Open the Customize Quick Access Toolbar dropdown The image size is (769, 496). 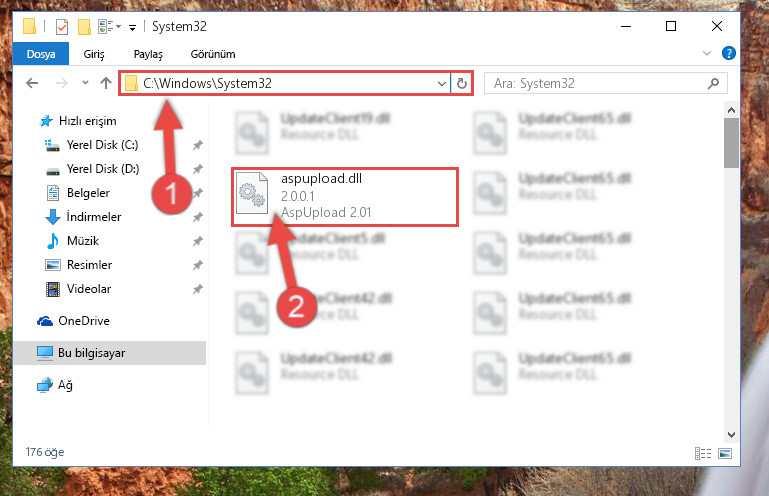tap(132, 27)
